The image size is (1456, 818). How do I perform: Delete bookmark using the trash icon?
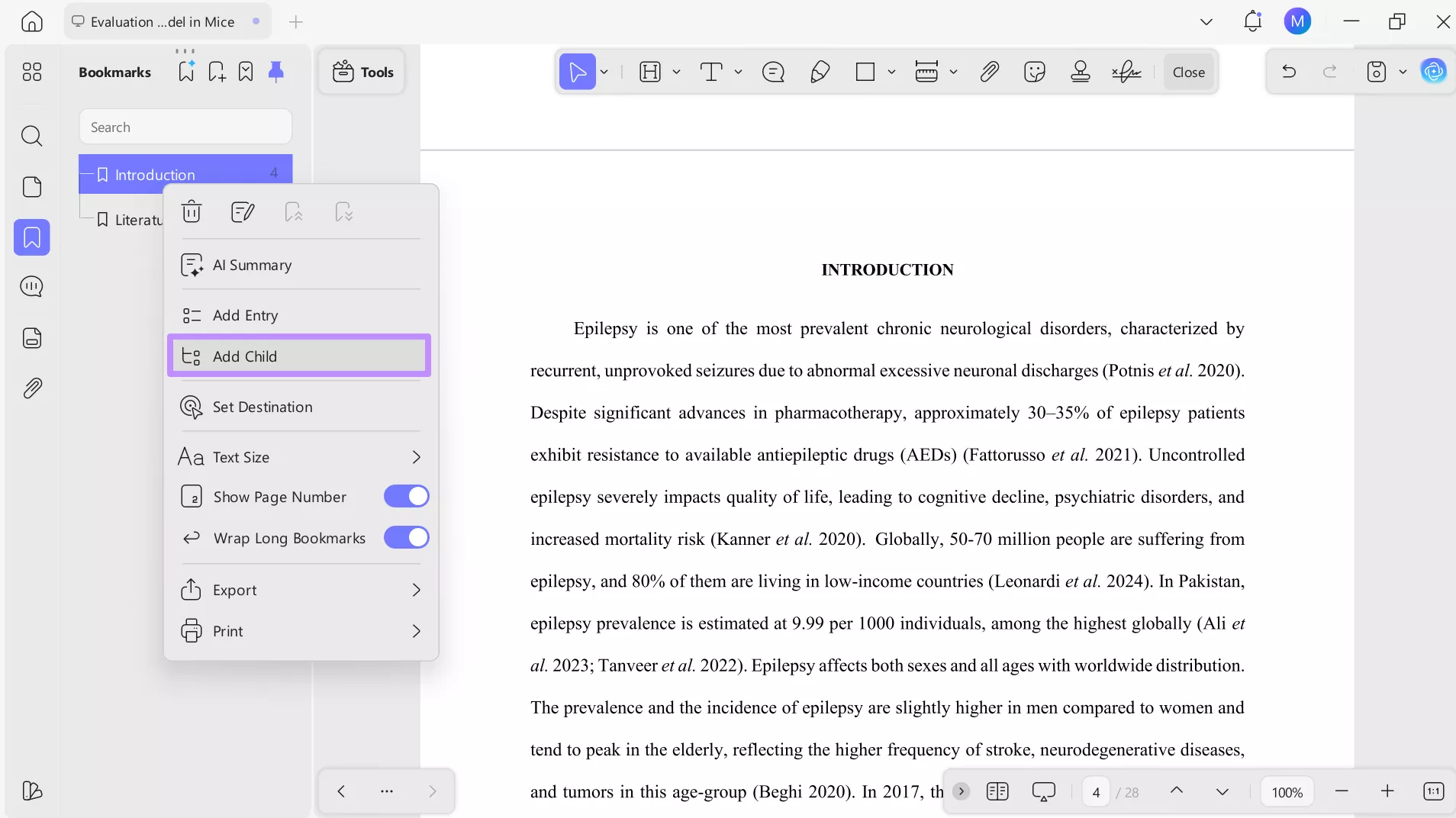tap(192, 211)
